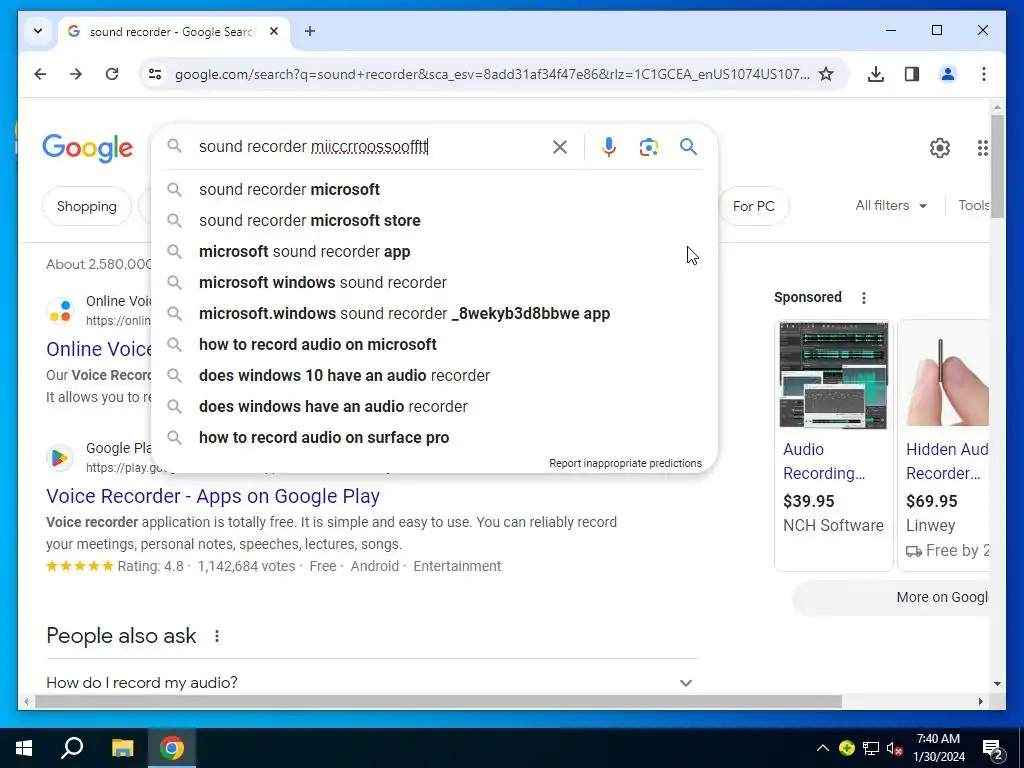1024x768 pixels.
Task: Open Windows taskbar search
Action: pyautogui.click(x=72, y=748)
